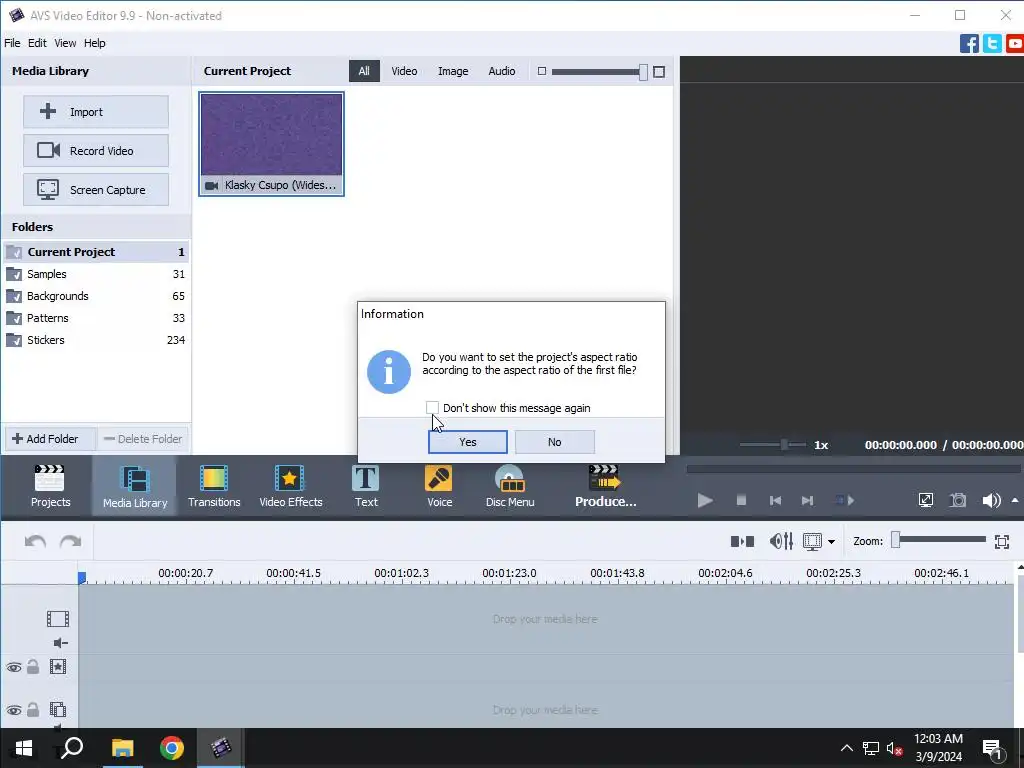1024x768 pixels.
Task: Open the Disc Menu section
Action: pyautogui.click(x=510, y=486)
